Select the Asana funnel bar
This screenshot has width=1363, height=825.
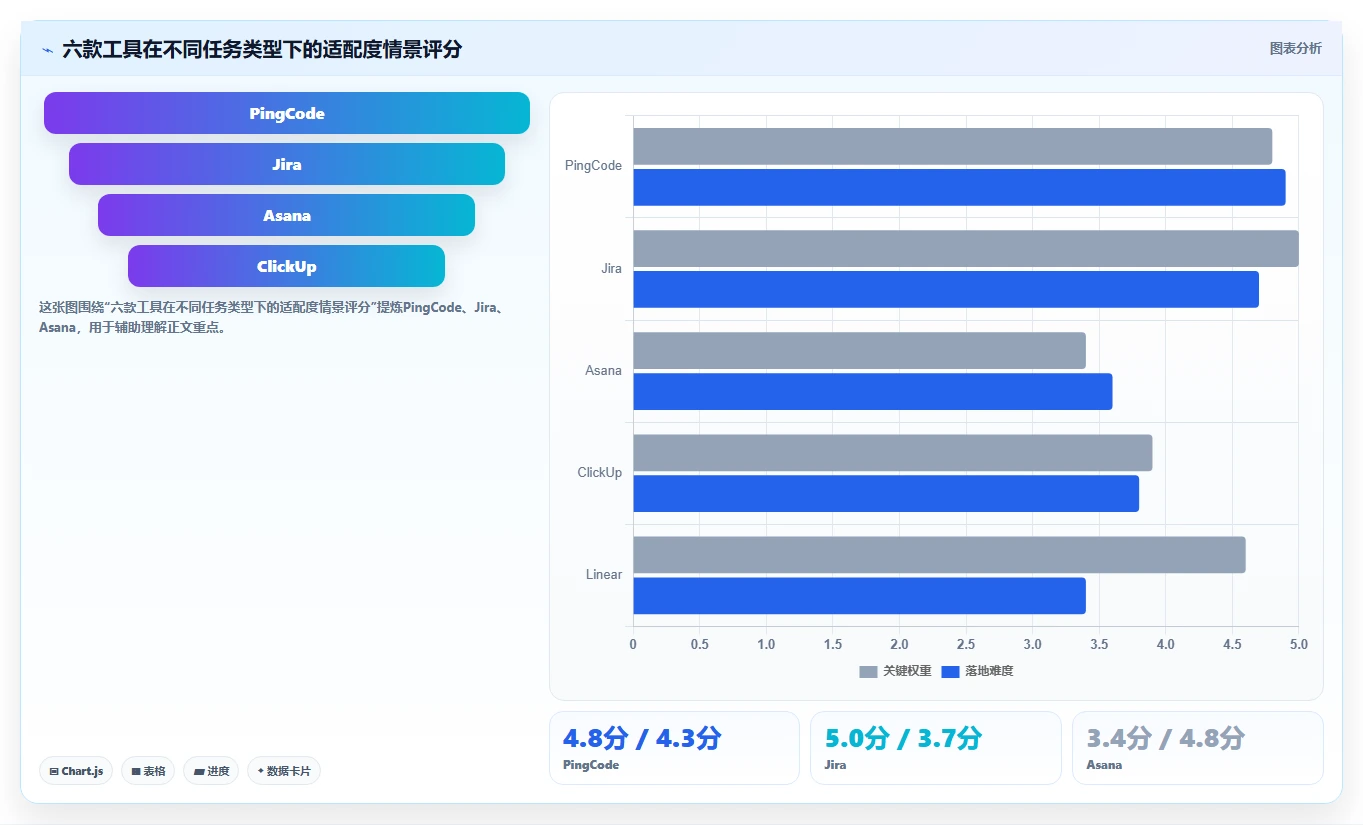point(287,215)
